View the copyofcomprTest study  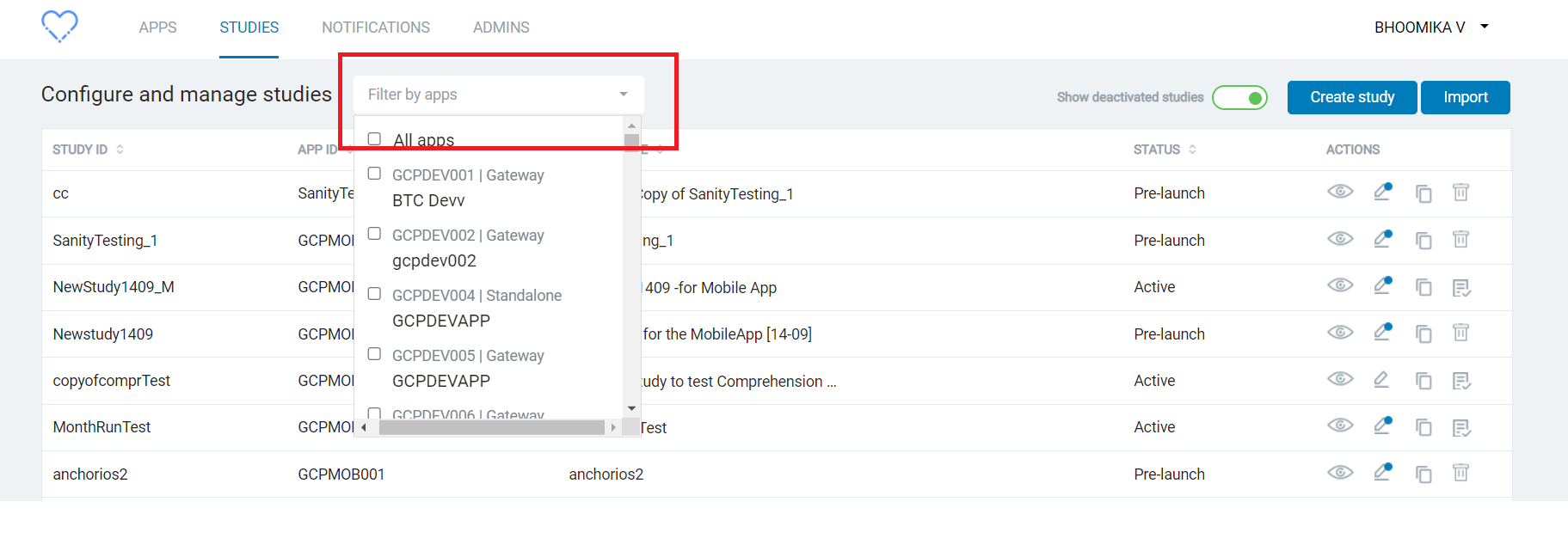coord(1340,379)
